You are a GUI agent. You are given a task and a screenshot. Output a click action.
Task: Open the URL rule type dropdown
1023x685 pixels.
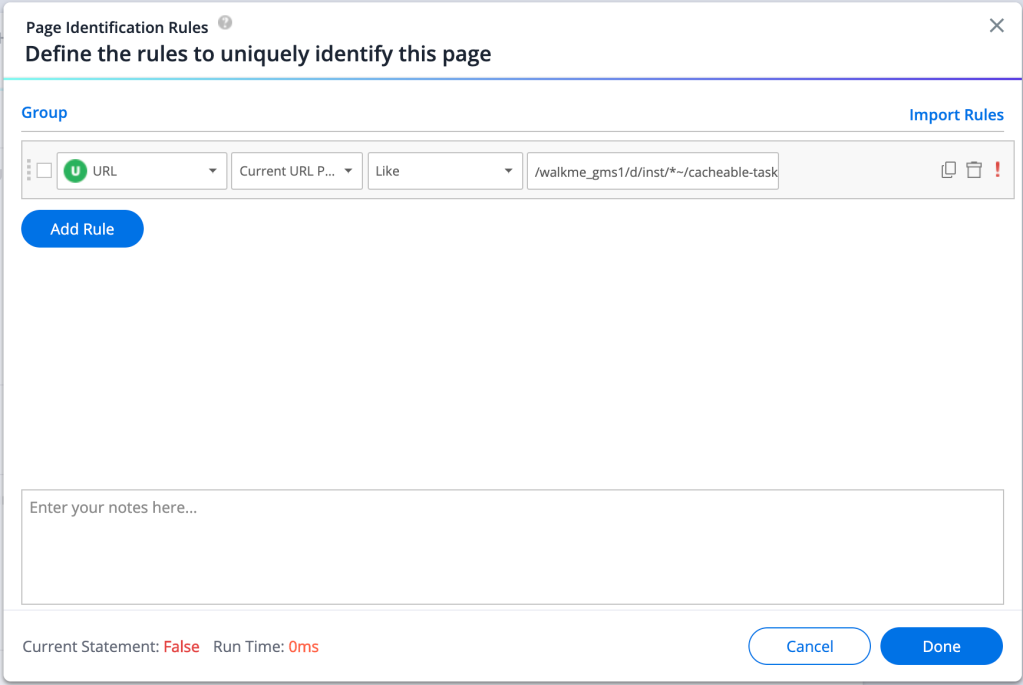[x=141, y=171]
